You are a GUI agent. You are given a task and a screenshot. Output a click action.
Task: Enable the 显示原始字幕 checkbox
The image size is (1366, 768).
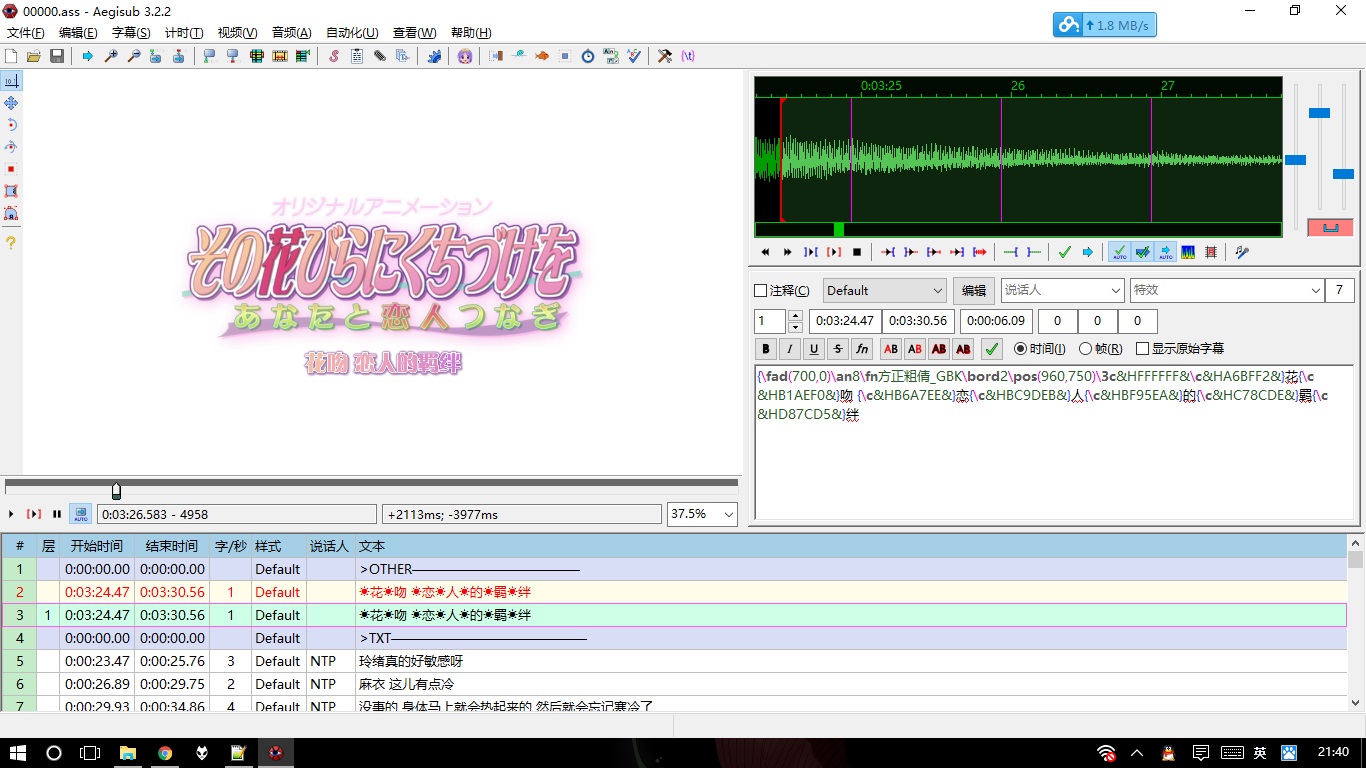pos(1143,349)
